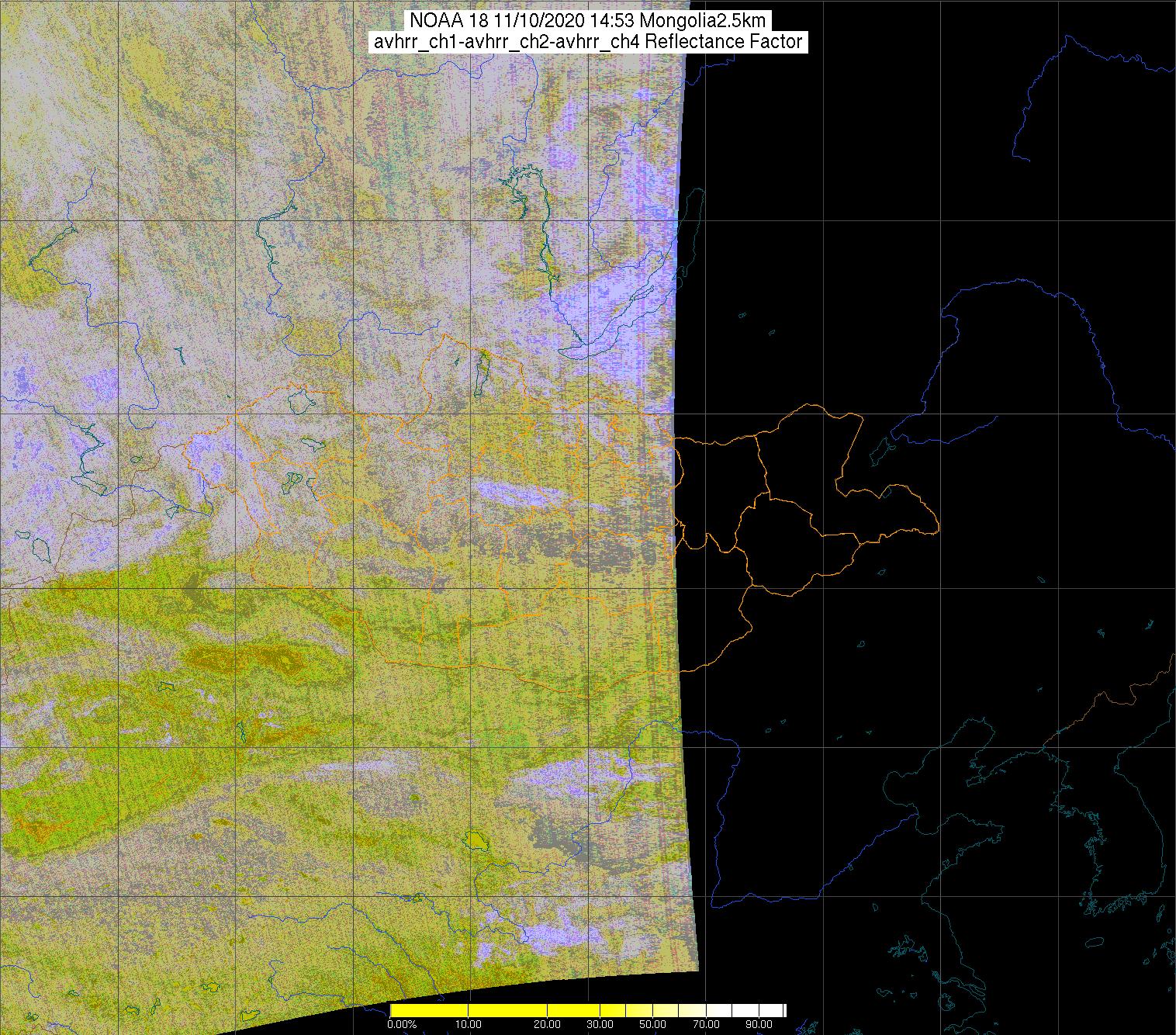Click the "70.00" colorbar label
This screenshot has height=1035, width=1176.
pos(705,1024)
